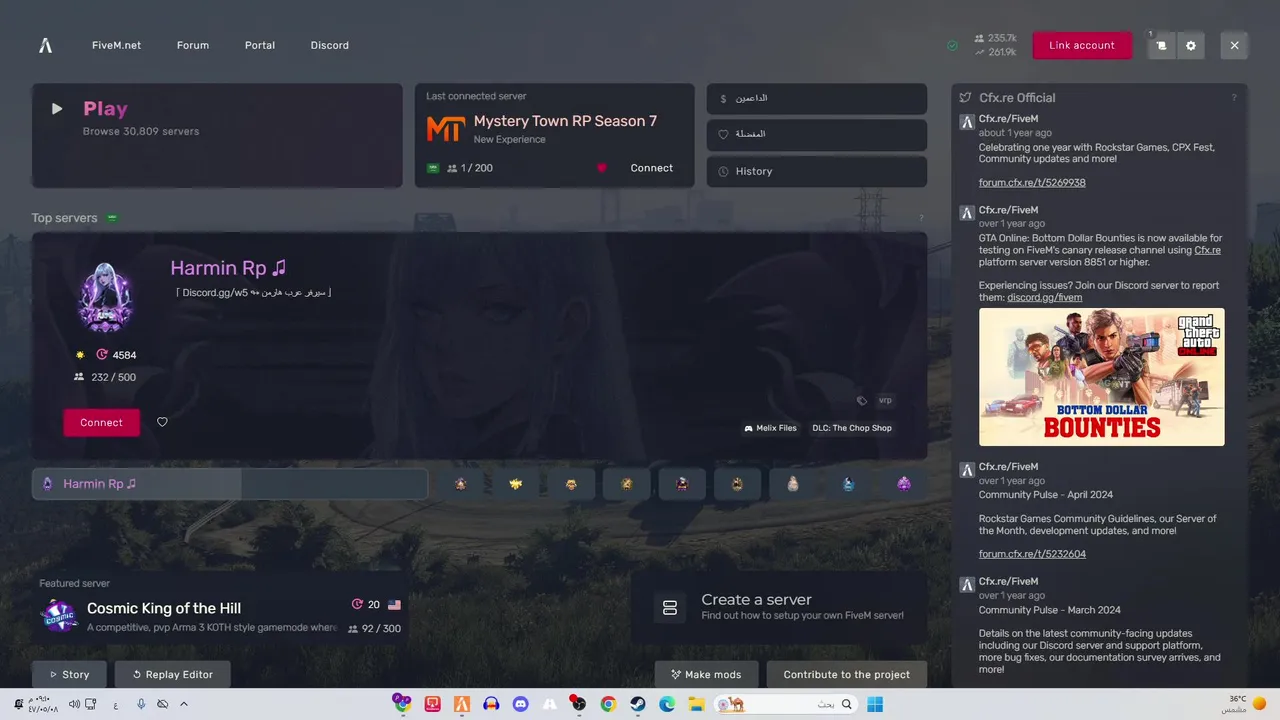Select the purple gem server icon
The width and height of the screenshot is (1280, 720).
[x=903, y=484]
